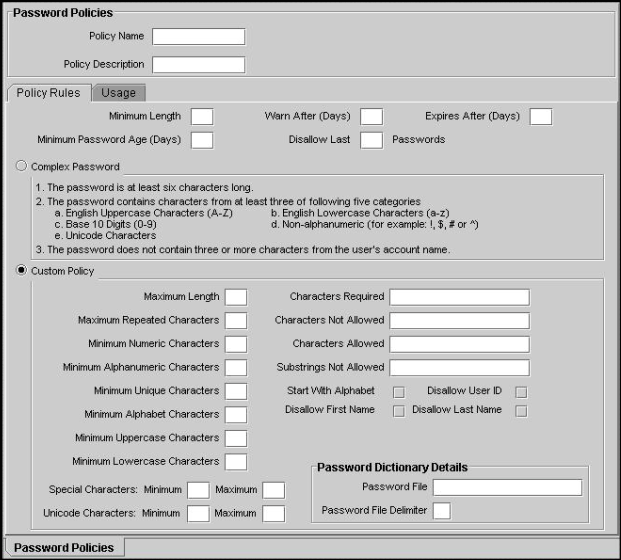
Task: Click the Unicode Characters Minimum box
Action: pyautogui.click(x=198, y=514)
